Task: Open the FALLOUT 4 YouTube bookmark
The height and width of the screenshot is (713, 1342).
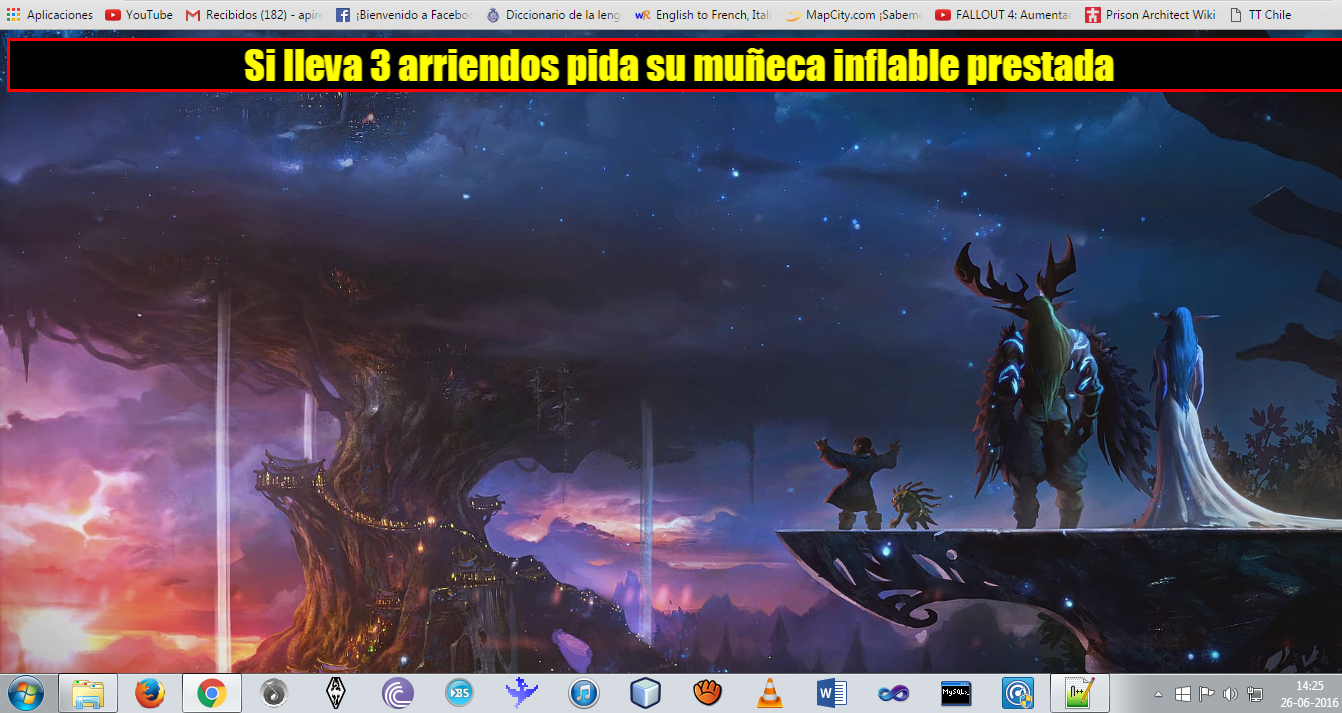Action: tap(1003, 15)
